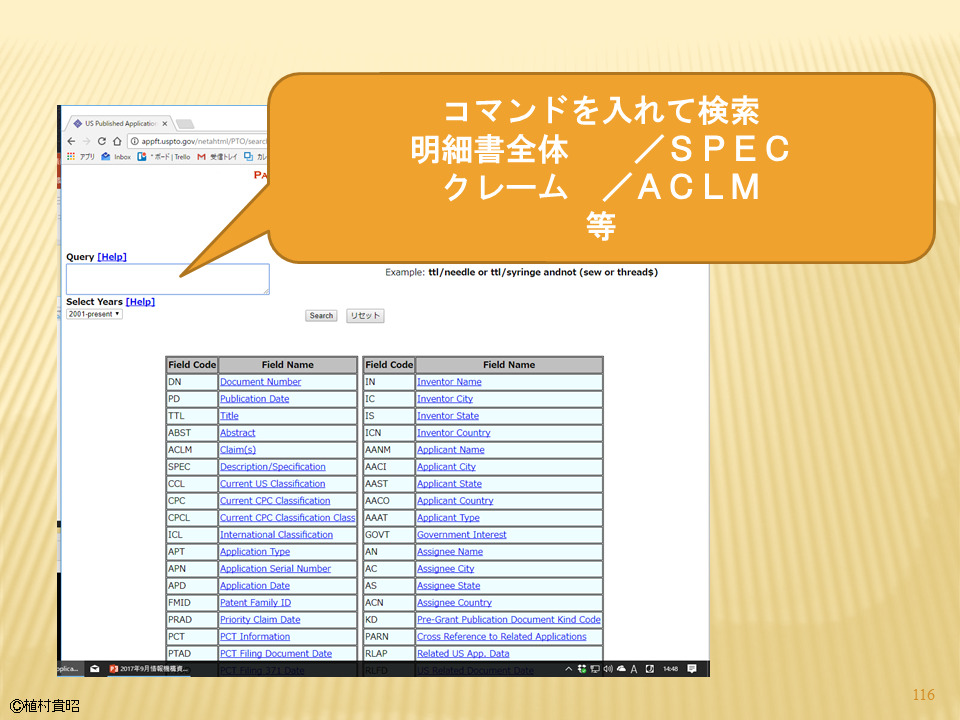Open the Patent Family ID link
Image resolution: width=960 pixels, height=720 pixels.
coord(255,603)
